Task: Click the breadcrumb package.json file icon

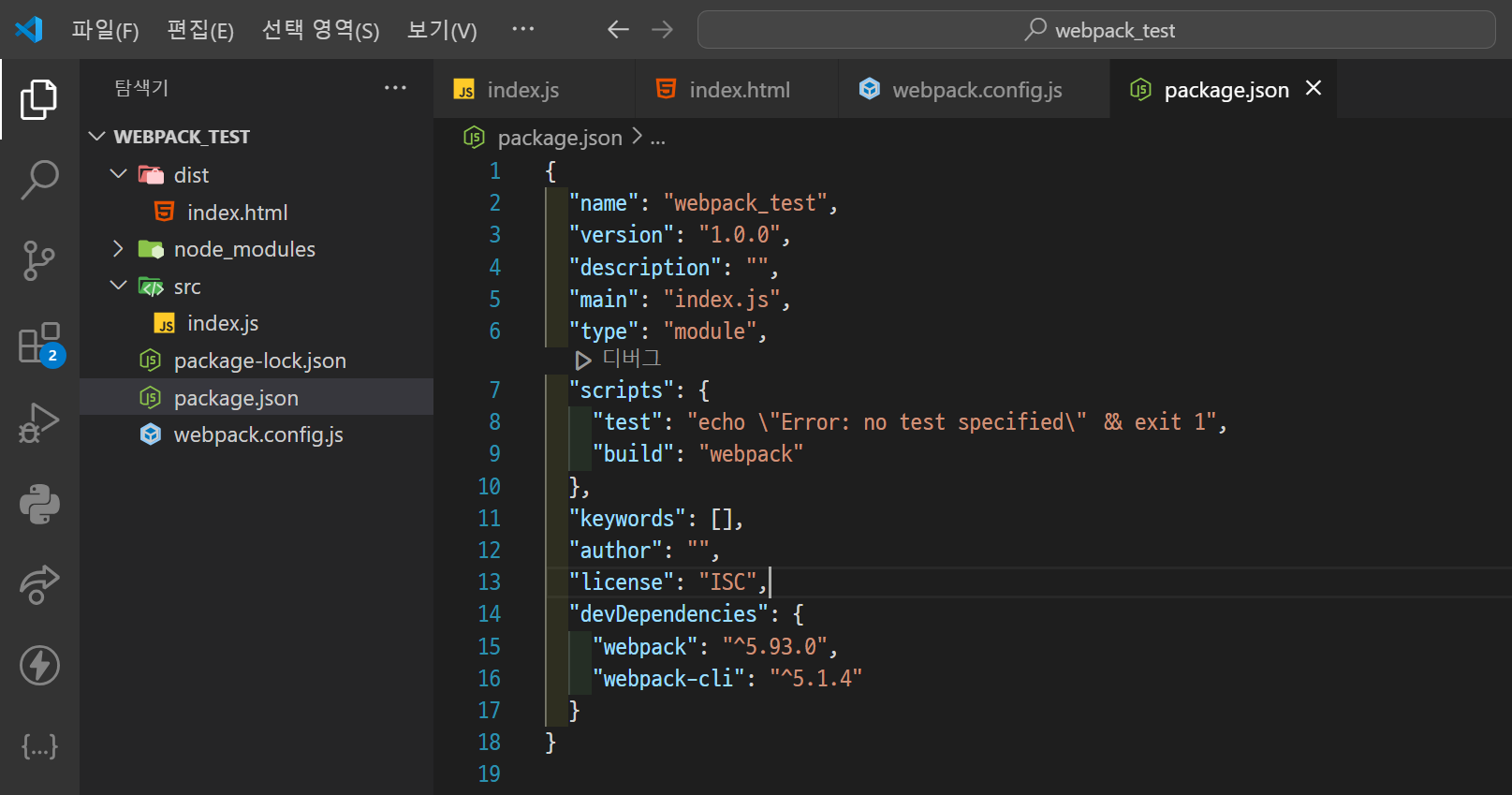Action: click(x=475, y=138)
